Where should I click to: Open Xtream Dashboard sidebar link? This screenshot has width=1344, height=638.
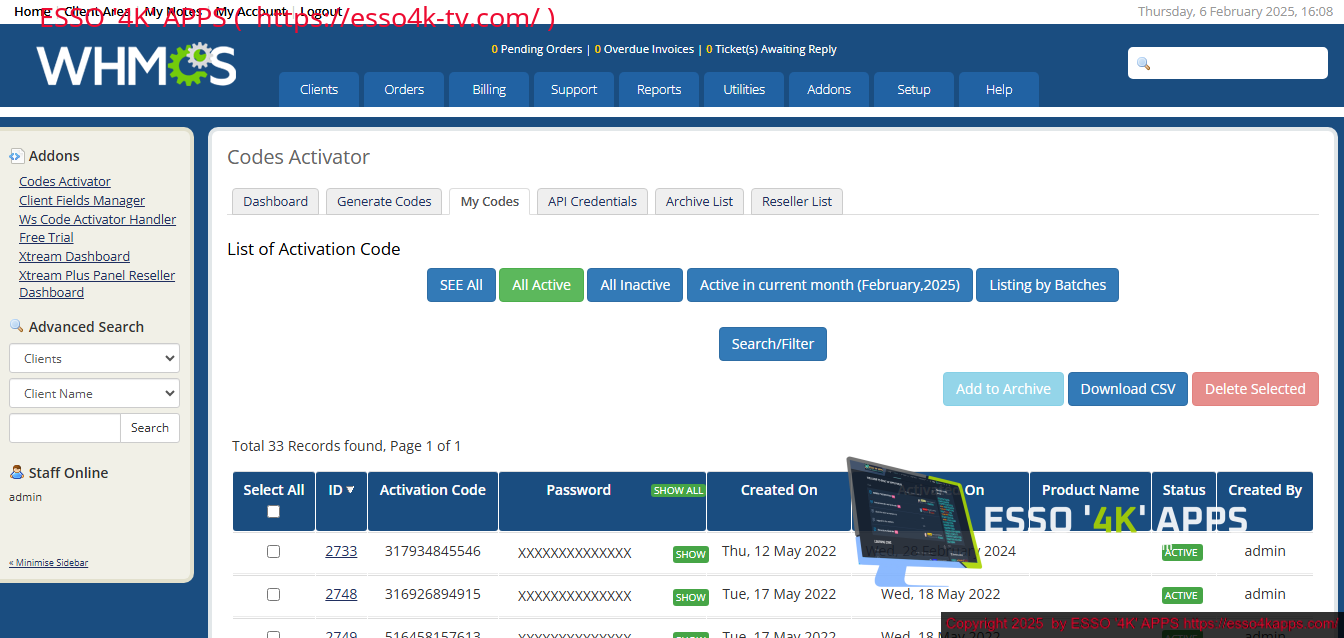[x=74, y=256]
